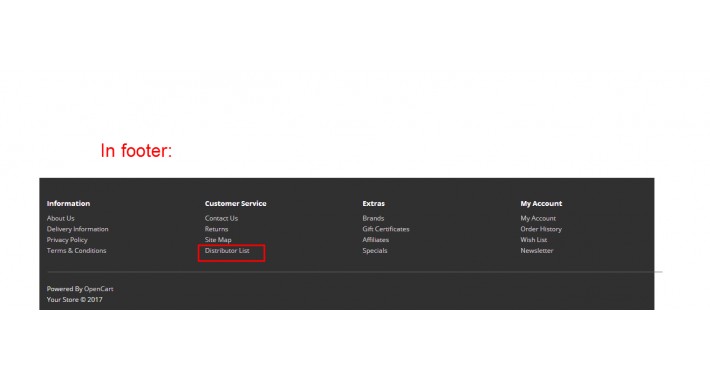Viewport: 710px width, 380px height.
Task: Open the About Us footer link
Action: point(61,218)
